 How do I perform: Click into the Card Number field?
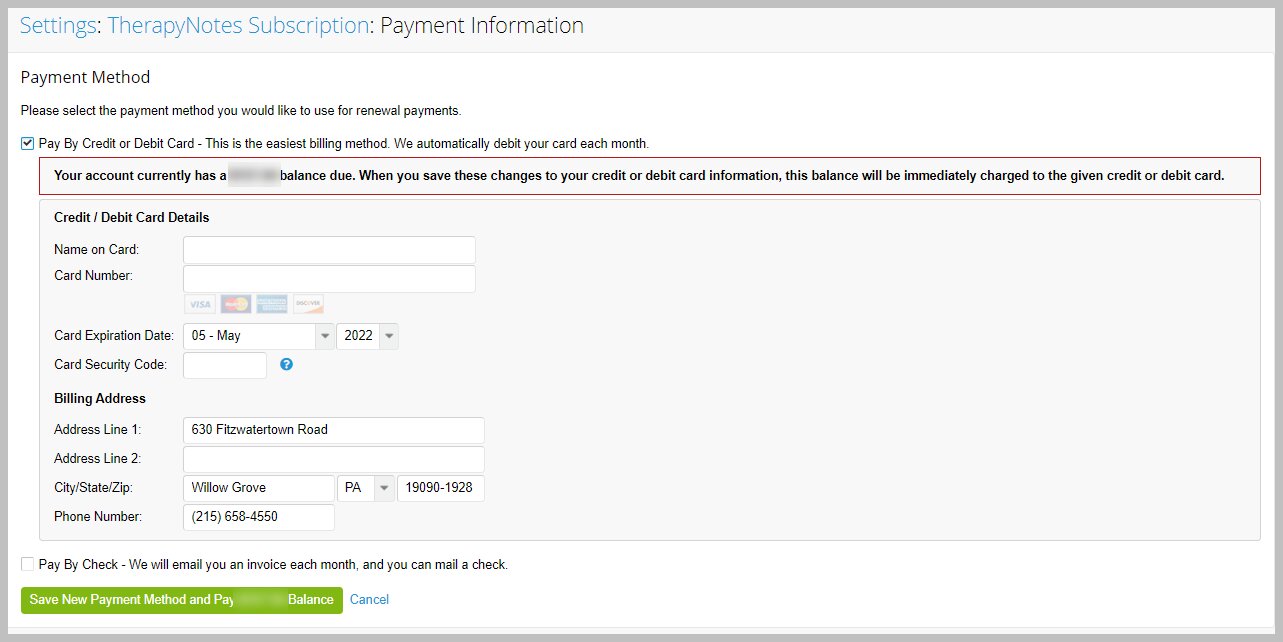point(329,278)
